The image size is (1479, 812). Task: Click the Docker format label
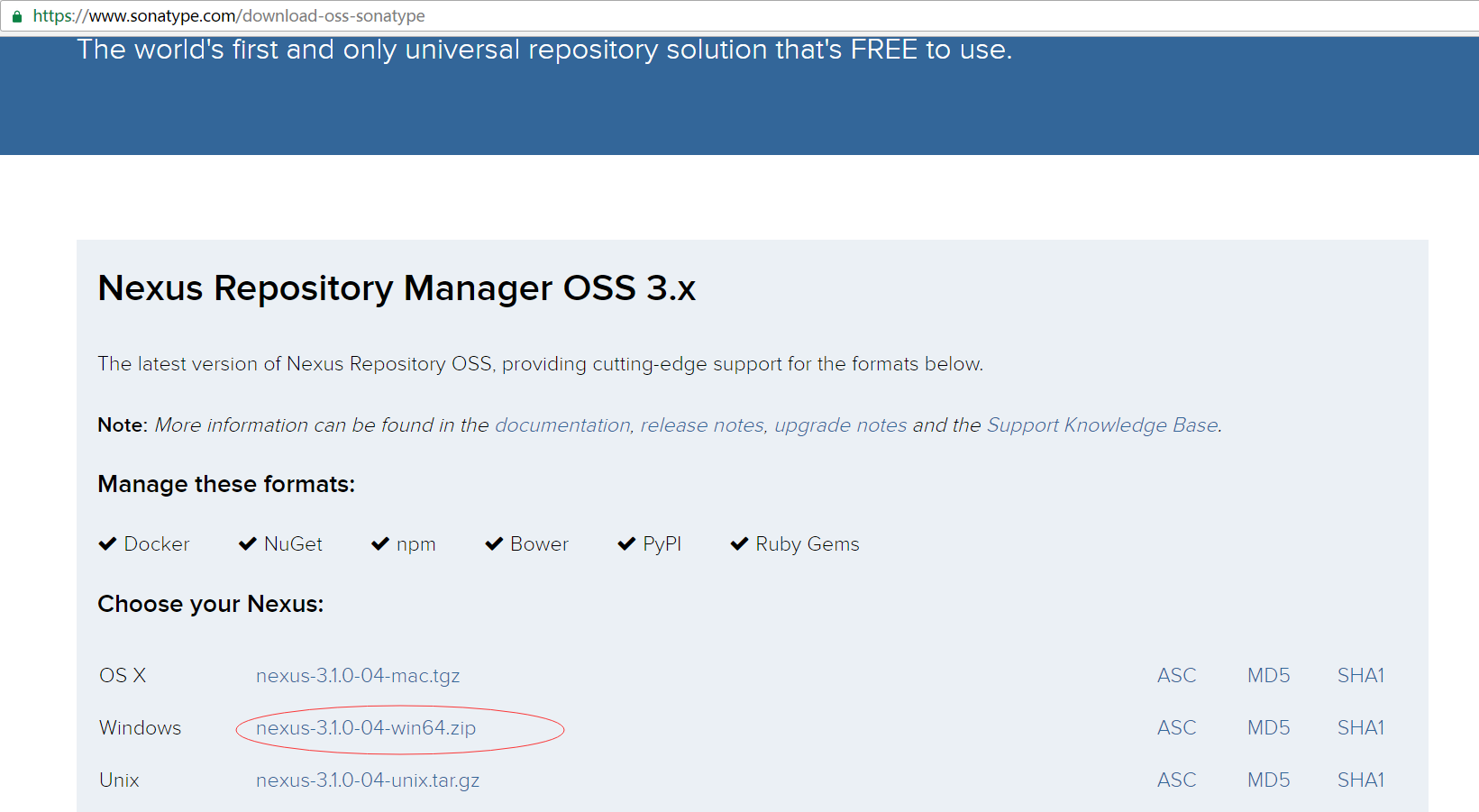pos(157,544)
